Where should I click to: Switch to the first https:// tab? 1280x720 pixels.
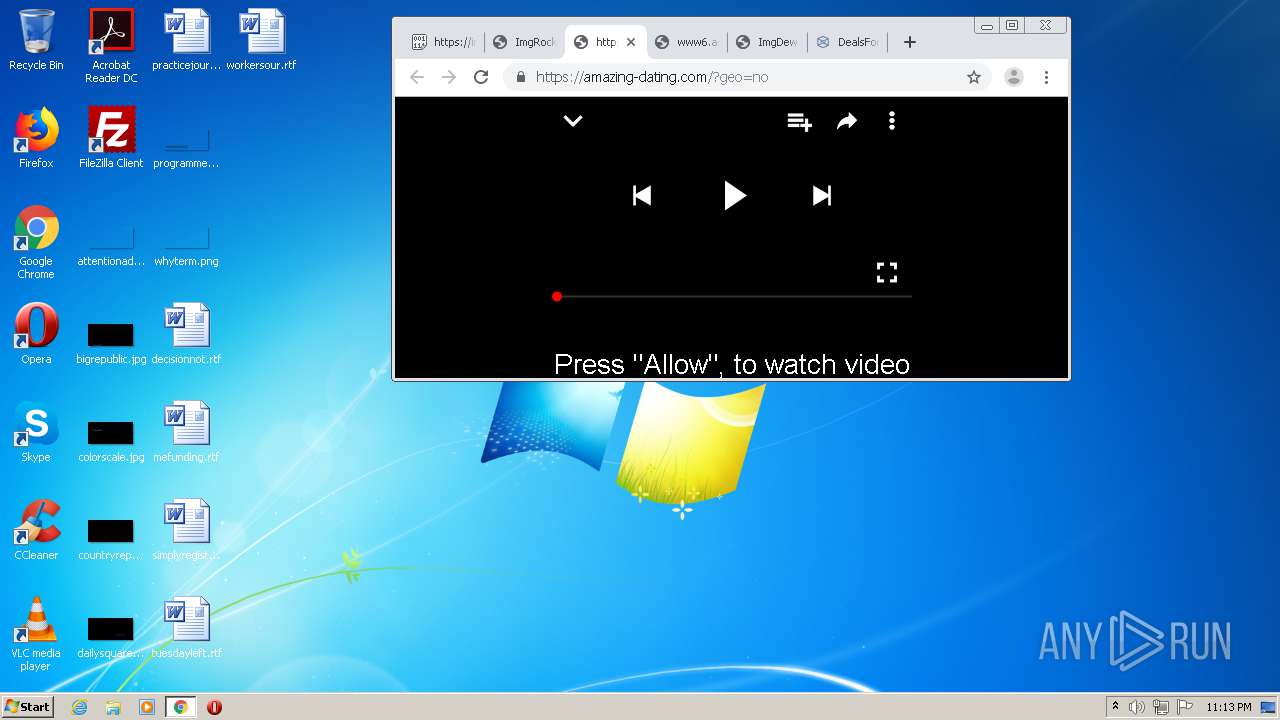pyautogui.click(x=444, y=42)
